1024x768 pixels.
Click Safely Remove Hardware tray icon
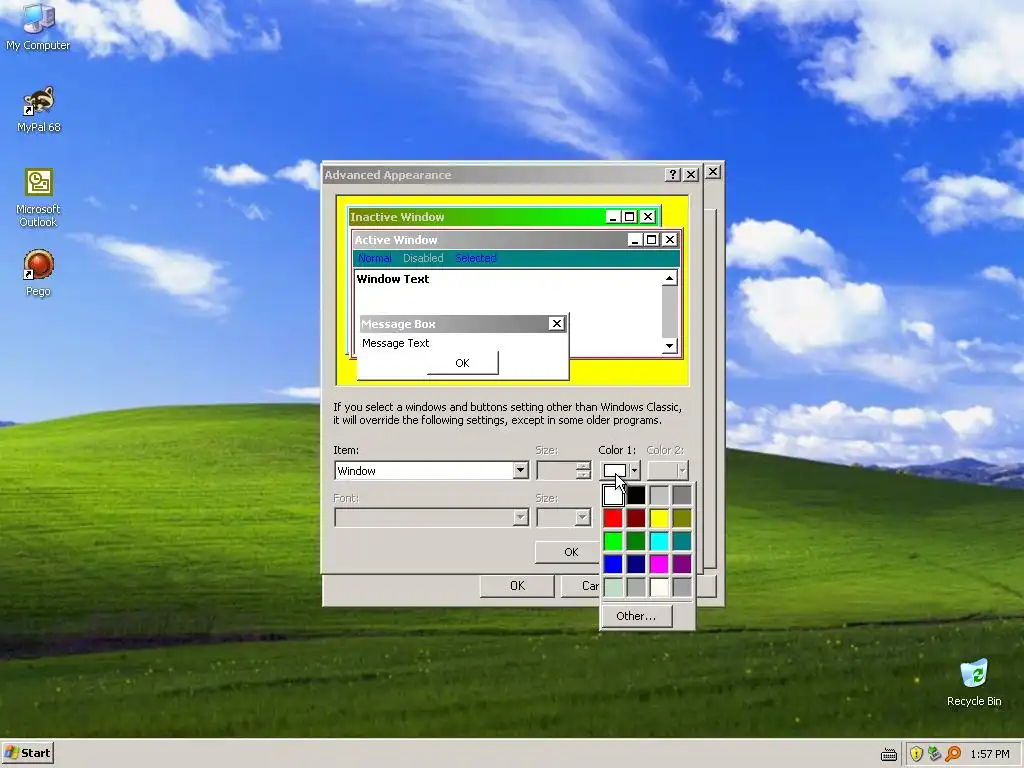click(935, 754)
